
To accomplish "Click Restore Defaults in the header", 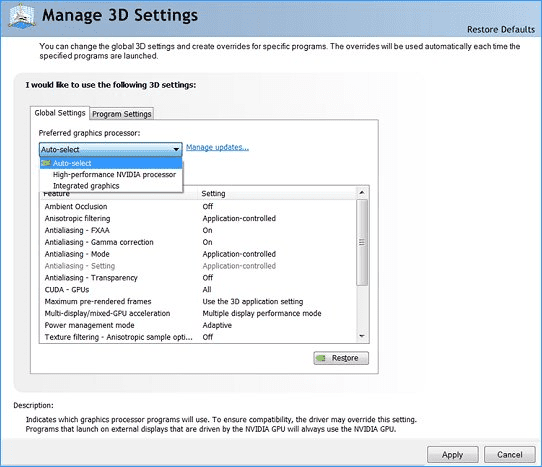I will pos(501,30).
